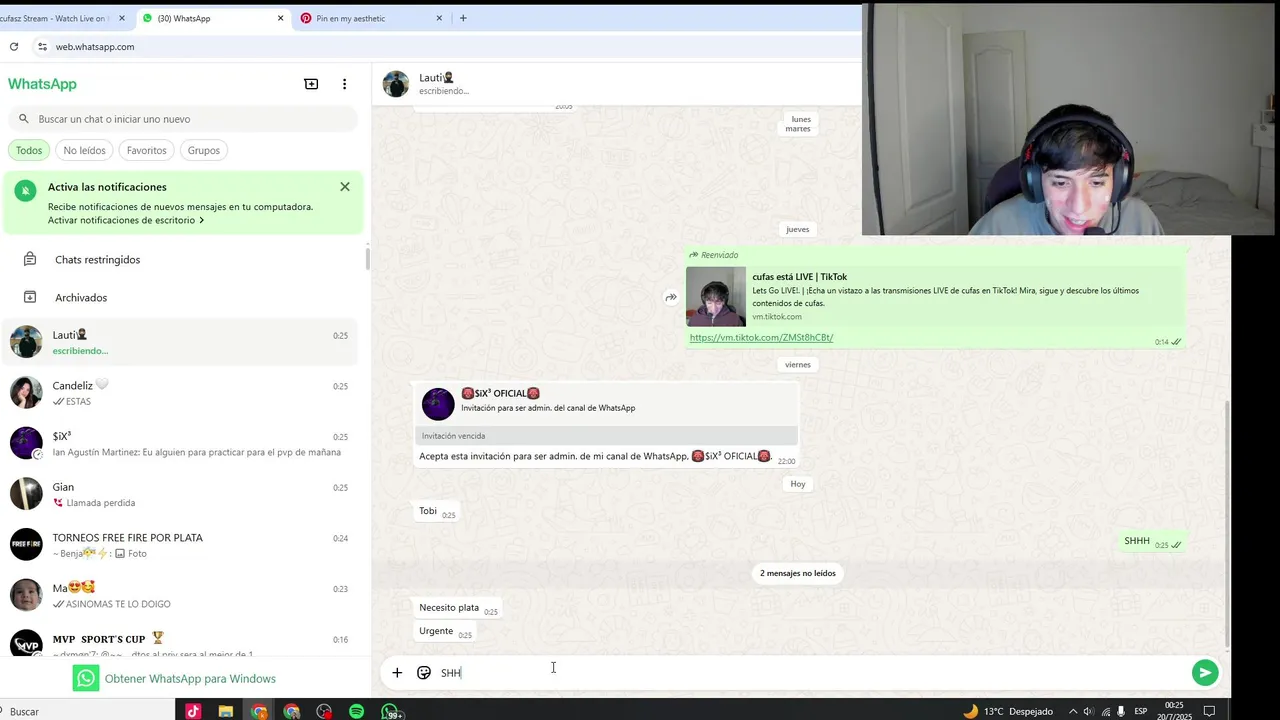Open the new chat icon
Screen dimensions: 1280x720
[311, 84]
